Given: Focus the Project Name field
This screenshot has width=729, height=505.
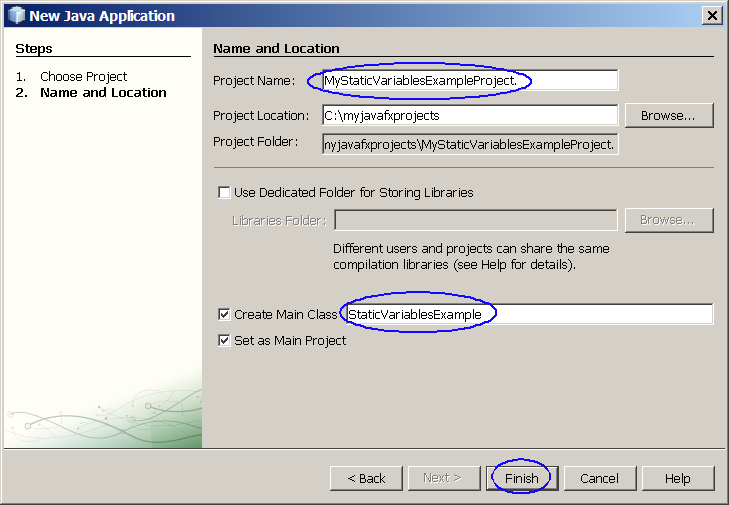Looking at the screenshot, I should click(x=470, y=80).
